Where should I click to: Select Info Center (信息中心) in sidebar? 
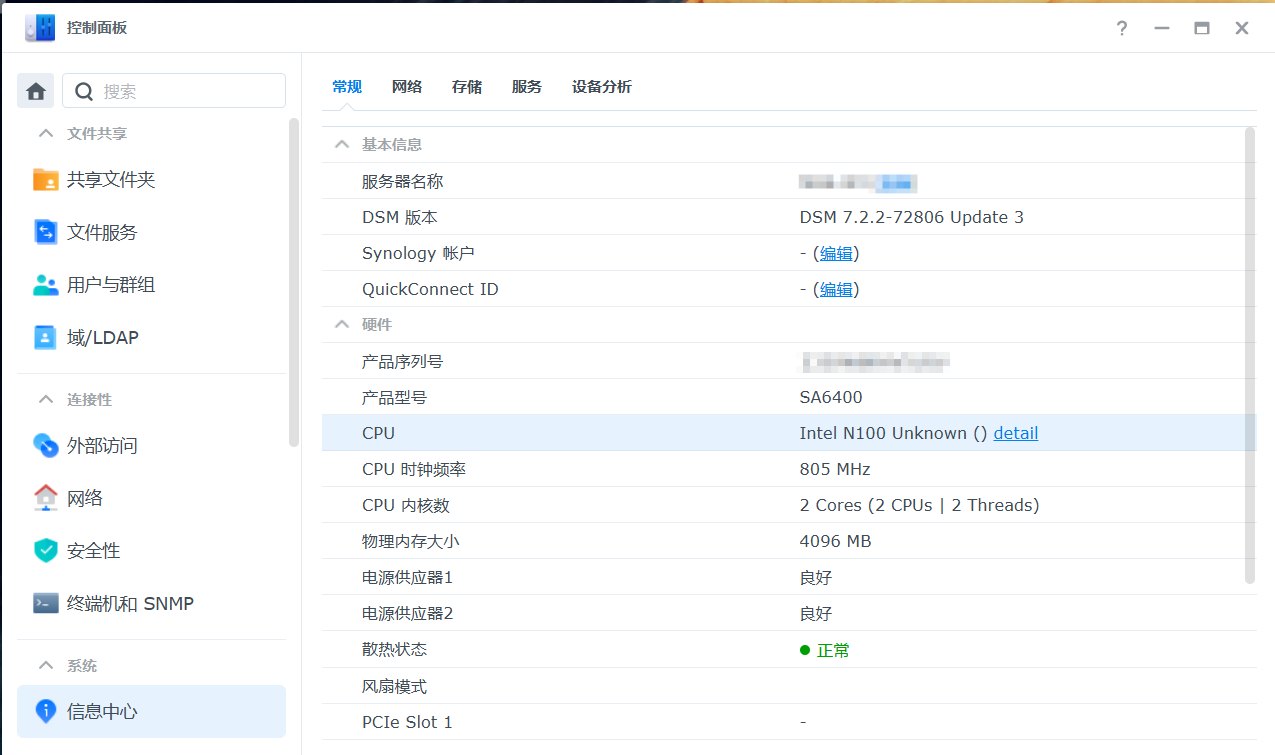151,711
